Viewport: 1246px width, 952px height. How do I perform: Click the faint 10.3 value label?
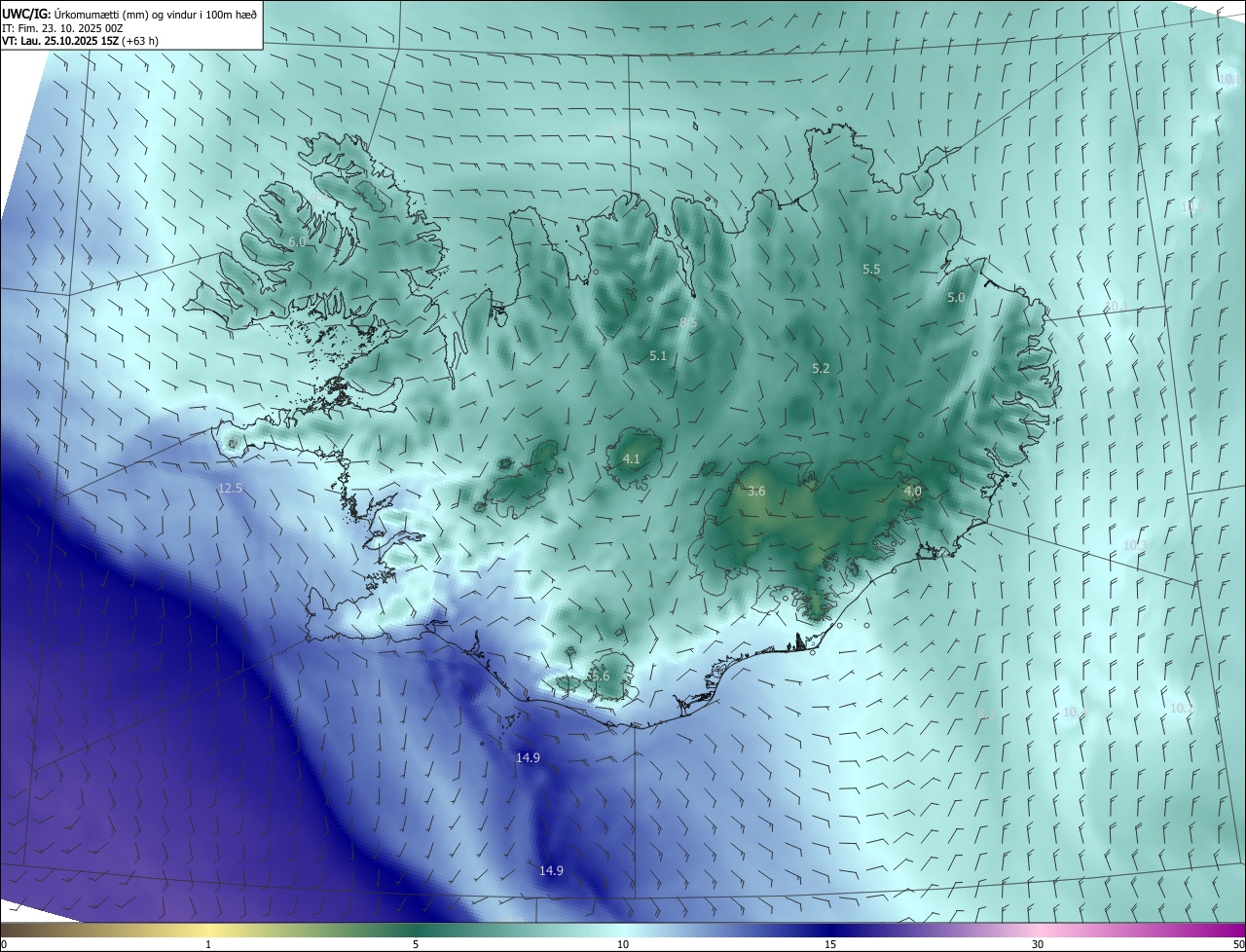[x=1136, y=546]
